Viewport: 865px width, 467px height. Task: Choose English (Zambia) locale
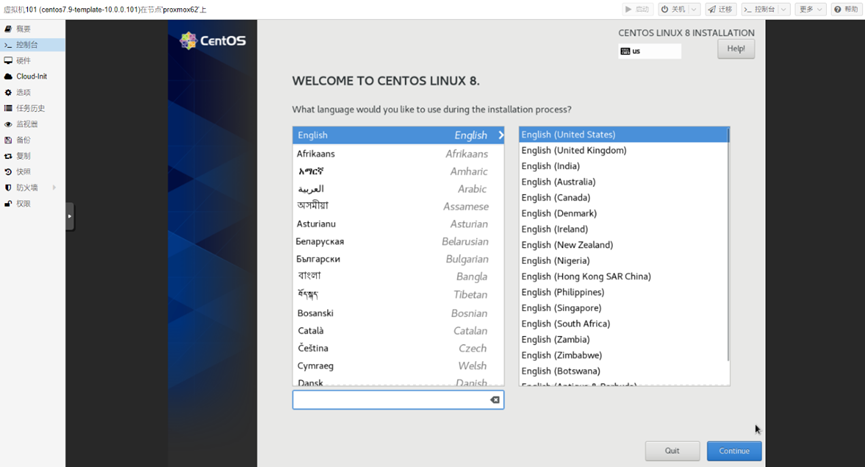tap(623, 340)
